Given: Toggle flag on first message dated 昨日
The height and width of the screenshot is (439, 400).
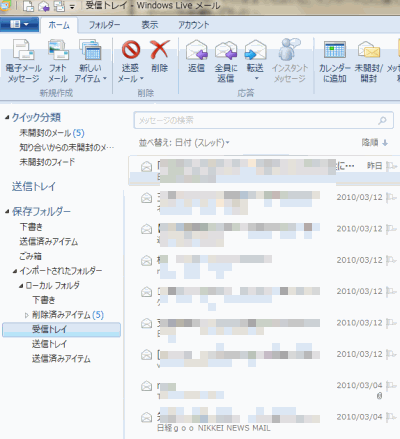Looking at the screenshot, I should [x=391, y=166].
